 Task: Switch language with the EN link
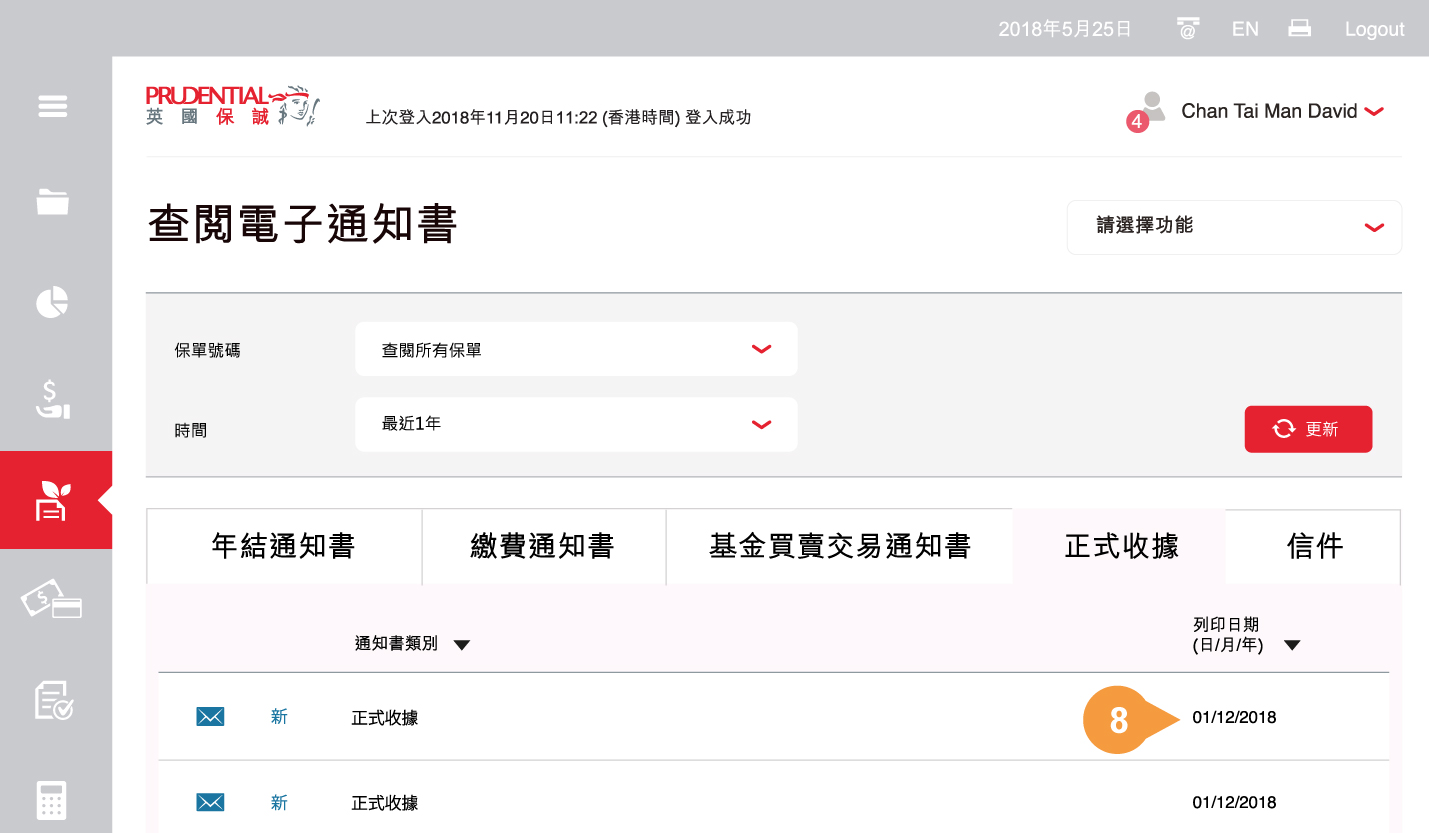click(x=1245, y=29)
